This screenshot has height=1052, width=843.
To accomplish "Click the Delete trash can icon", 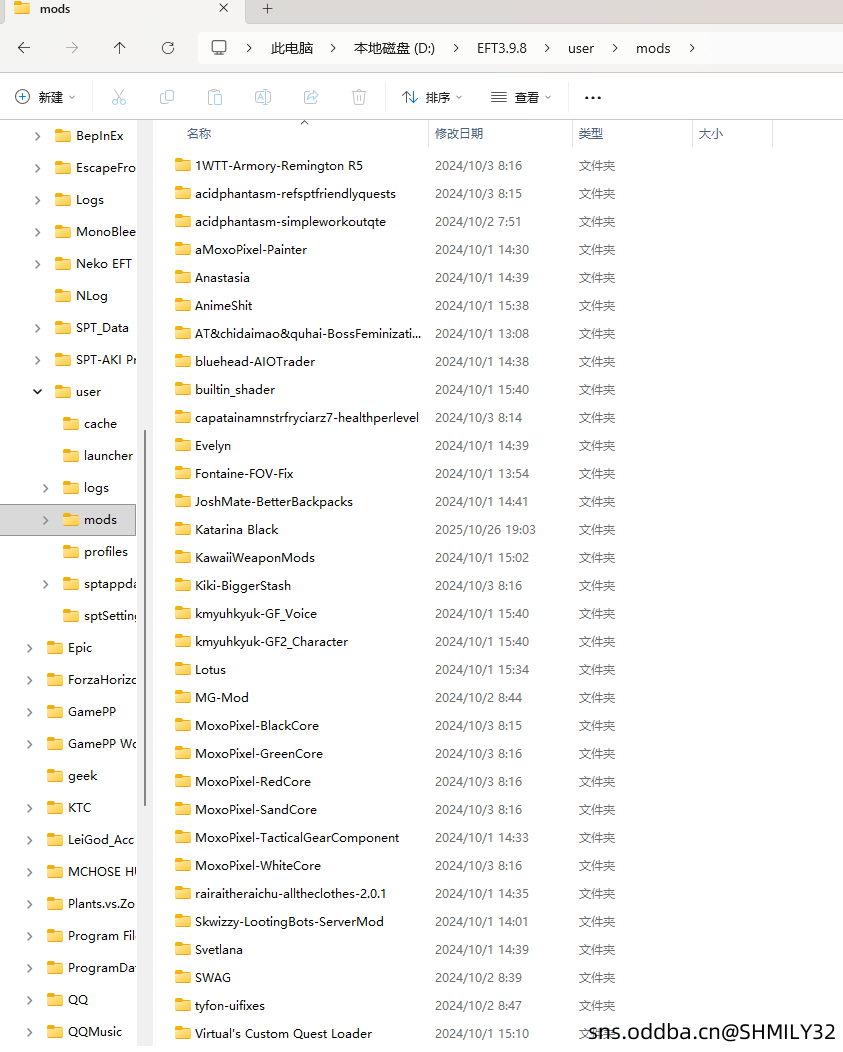I will pos(359,97).
